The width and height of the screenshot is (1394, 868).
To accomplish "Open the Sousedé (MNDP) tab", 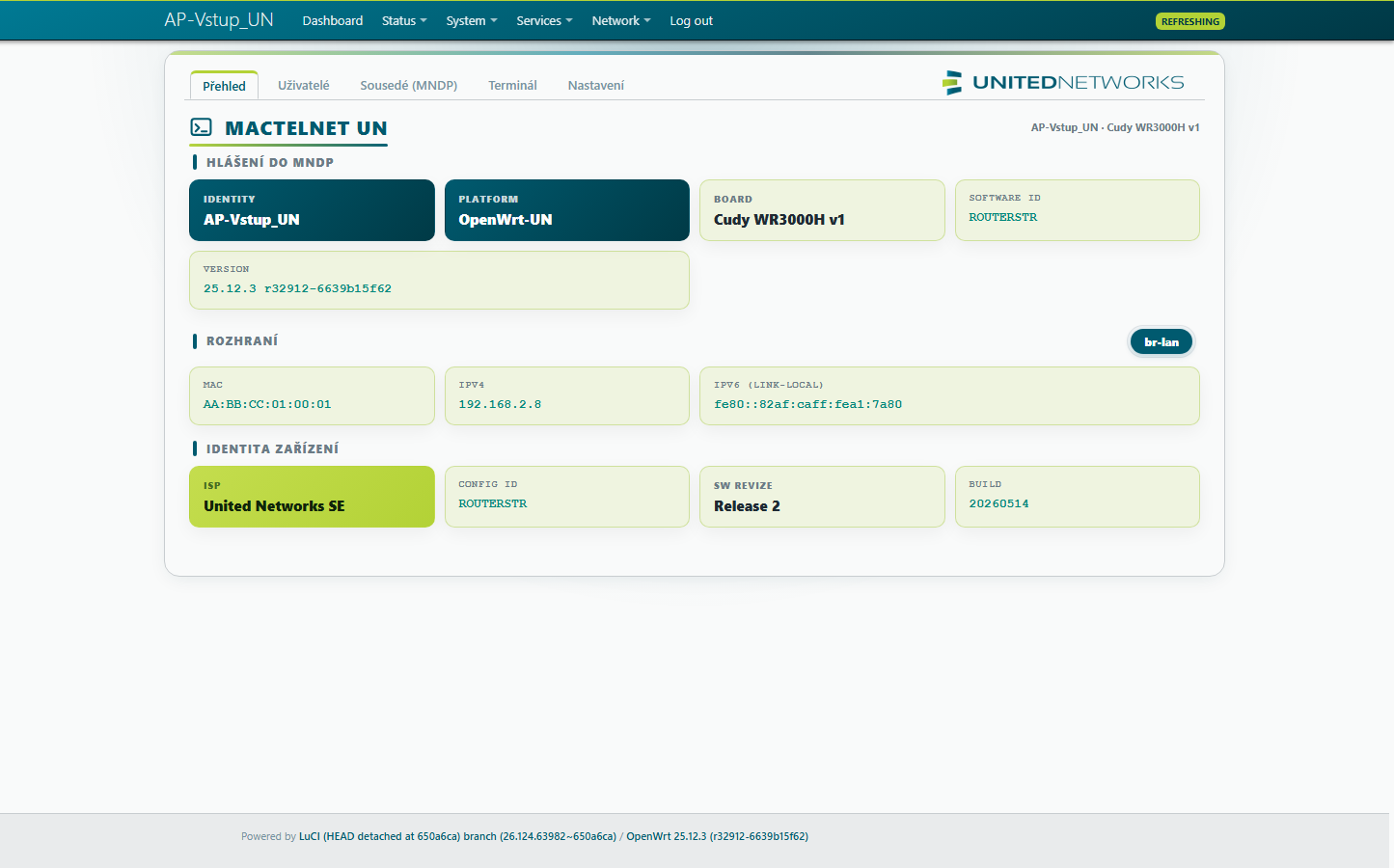I will click(409, 86).
